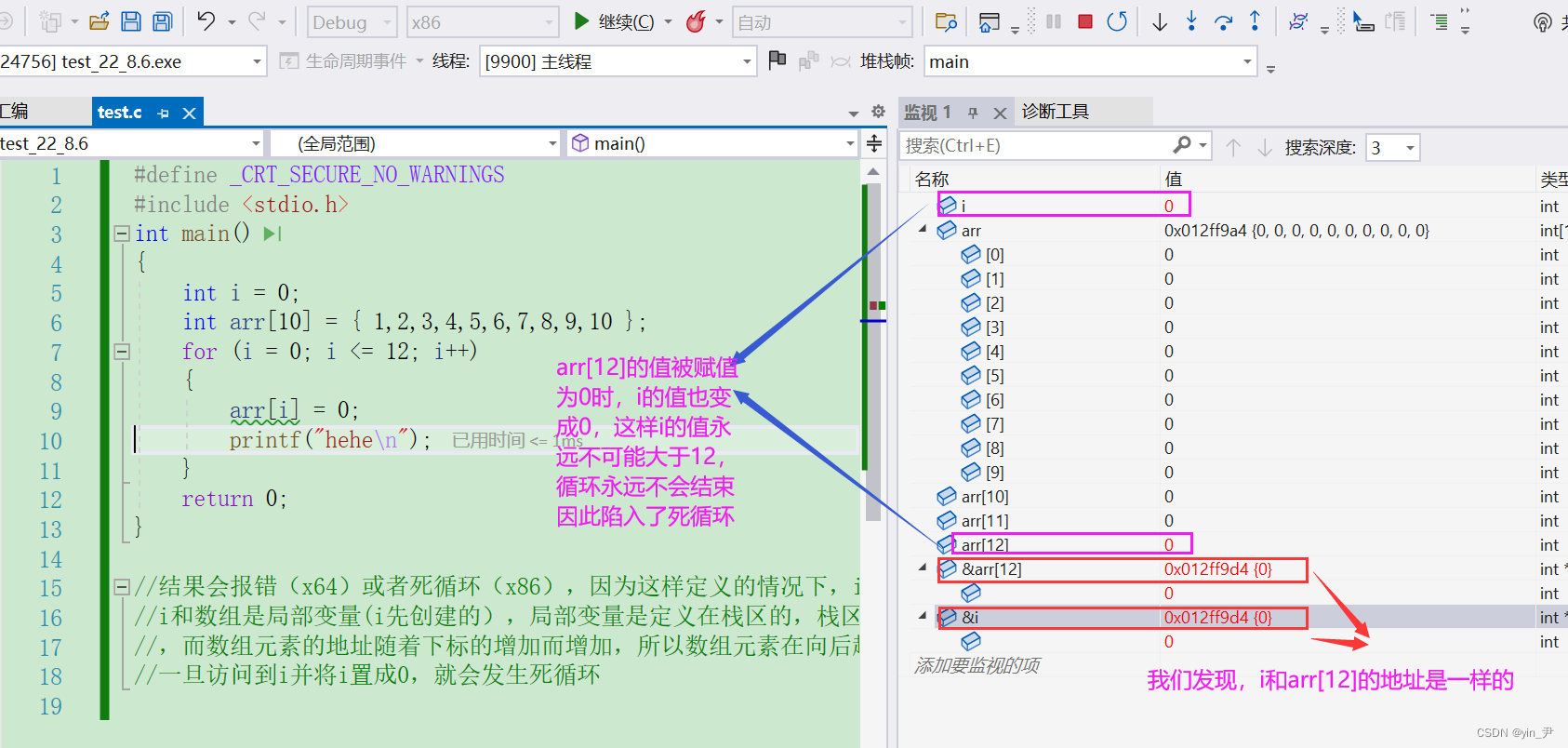This screenshot has width=1568, height=748.
Task: Close the 监视 1 watch panel
Action: (x=1000, y=113)
